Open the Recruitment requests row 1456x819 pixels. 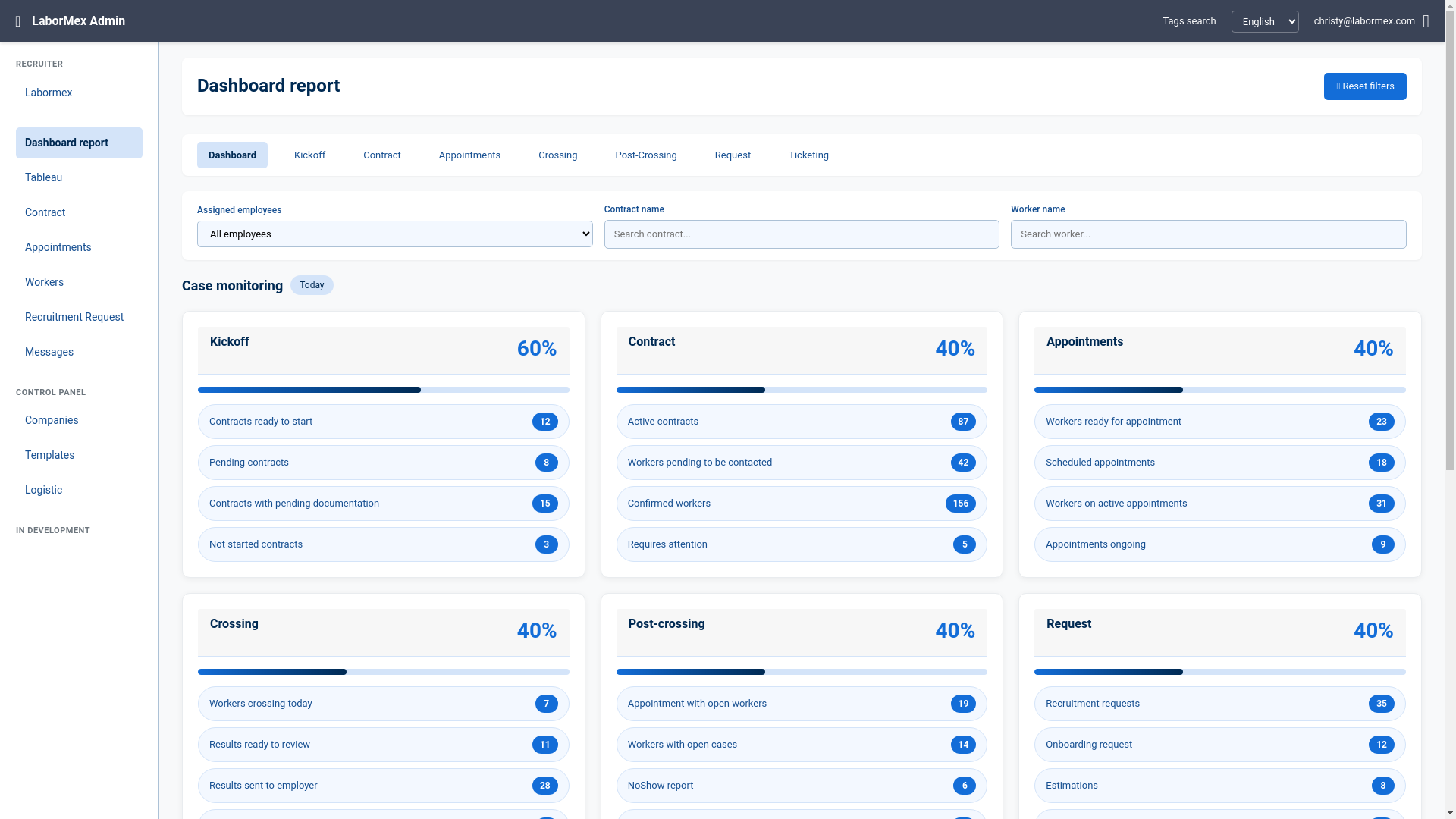tap(1219, 704)
